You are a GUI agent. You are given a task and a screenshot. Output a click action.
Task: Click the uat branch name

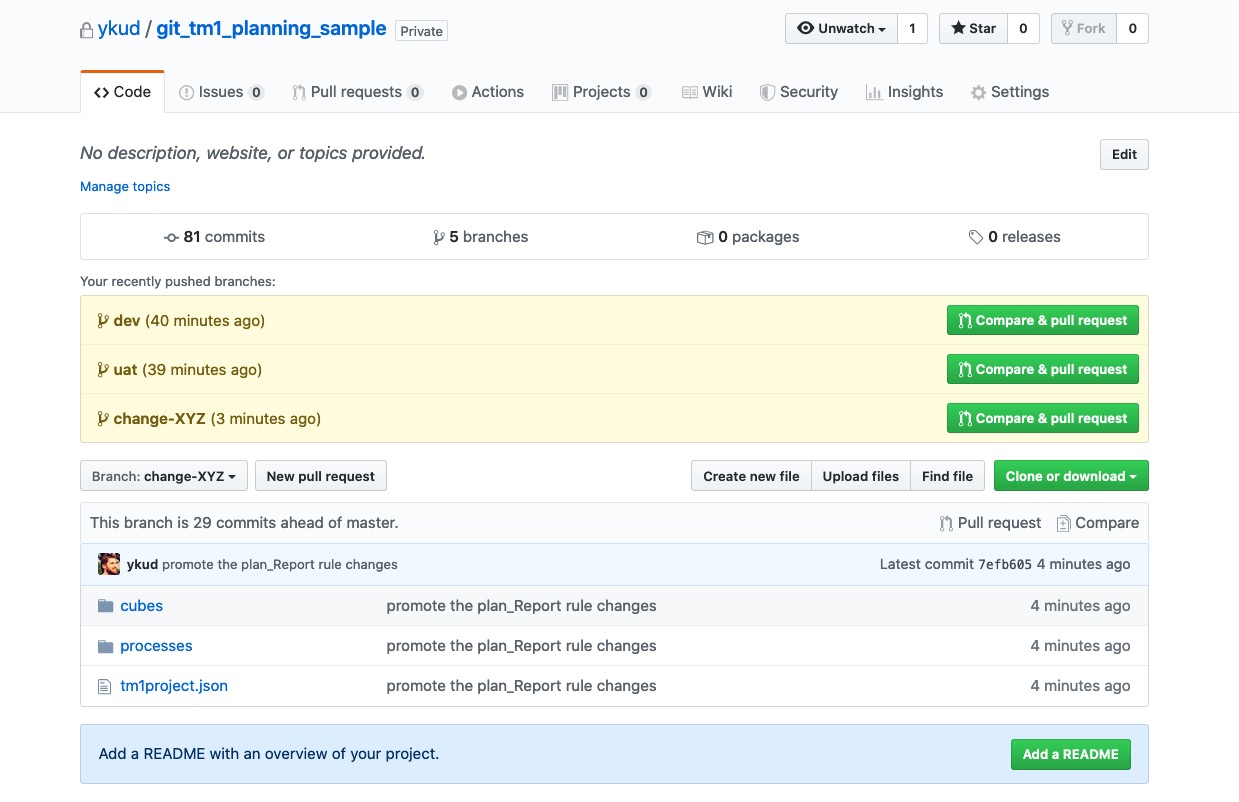click(125, 370)
